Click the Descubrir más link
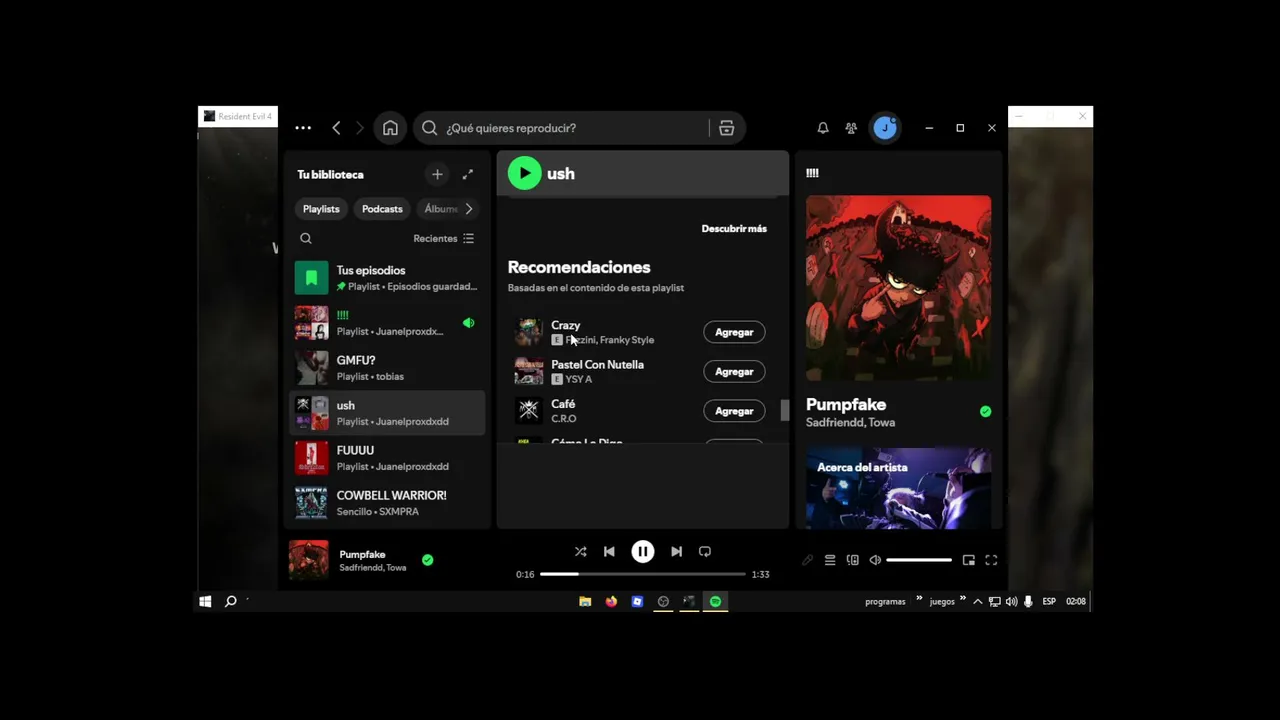1280x720 pixels. click(x=734, y=229)
